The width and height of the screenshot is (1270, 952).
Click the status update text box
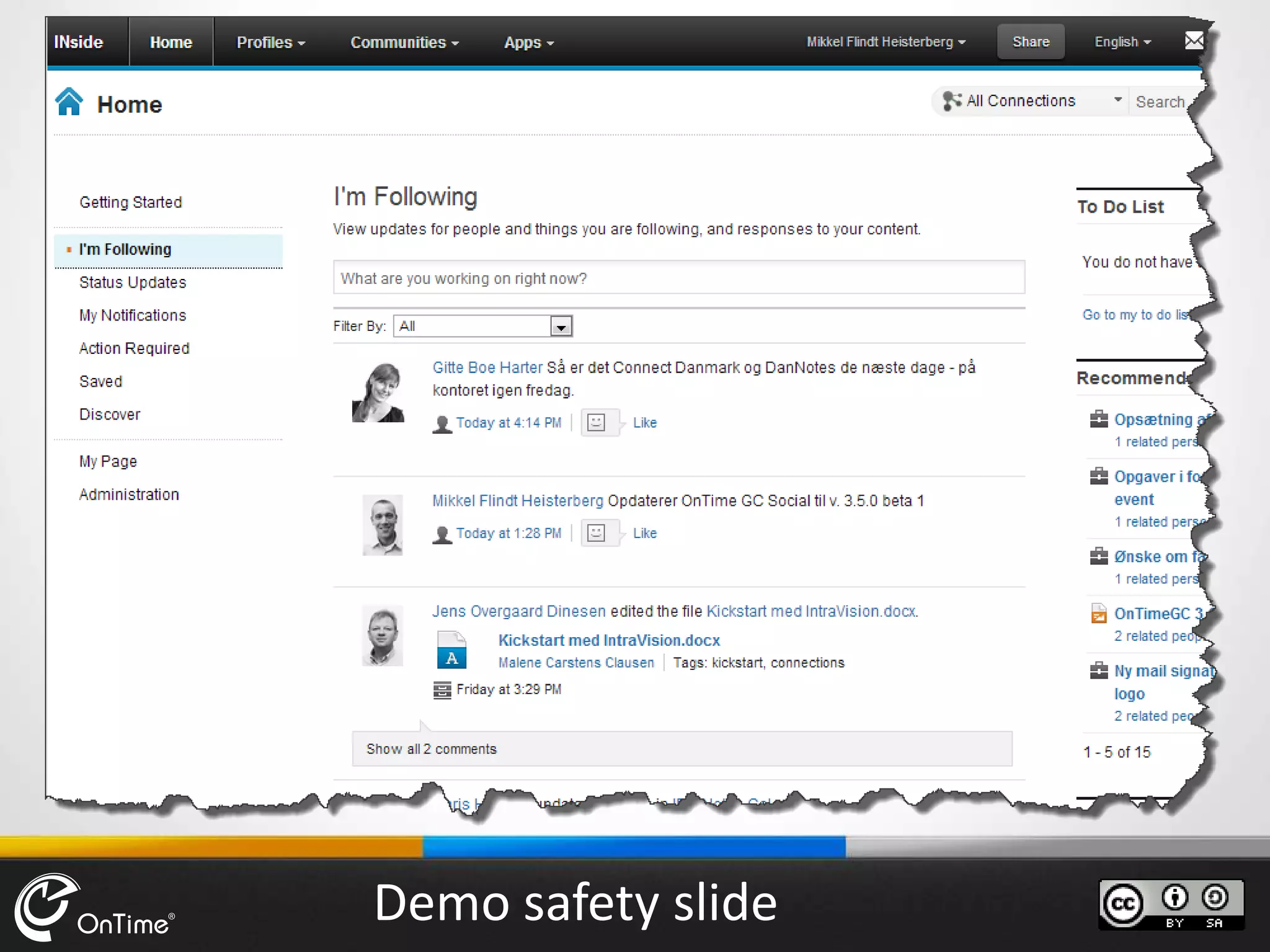click(x=679, y=278)
